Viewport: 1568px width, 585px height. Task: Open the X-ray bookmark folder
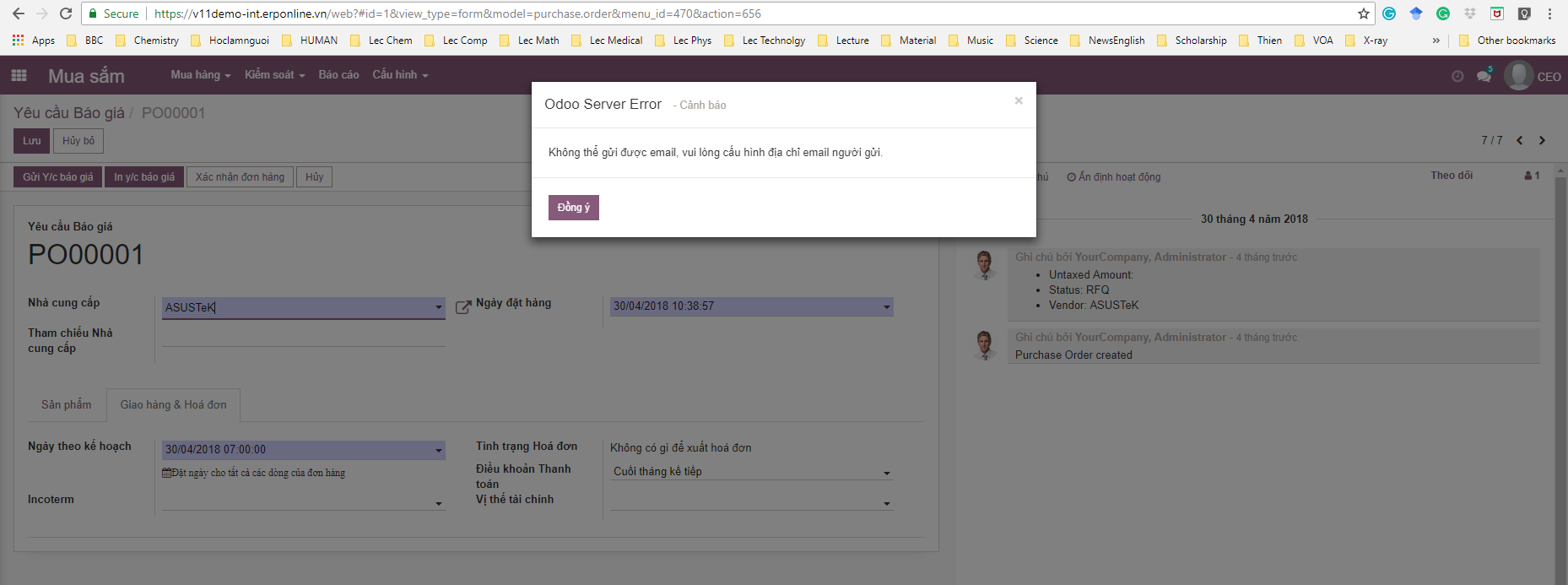click(x=1366, y=41)
